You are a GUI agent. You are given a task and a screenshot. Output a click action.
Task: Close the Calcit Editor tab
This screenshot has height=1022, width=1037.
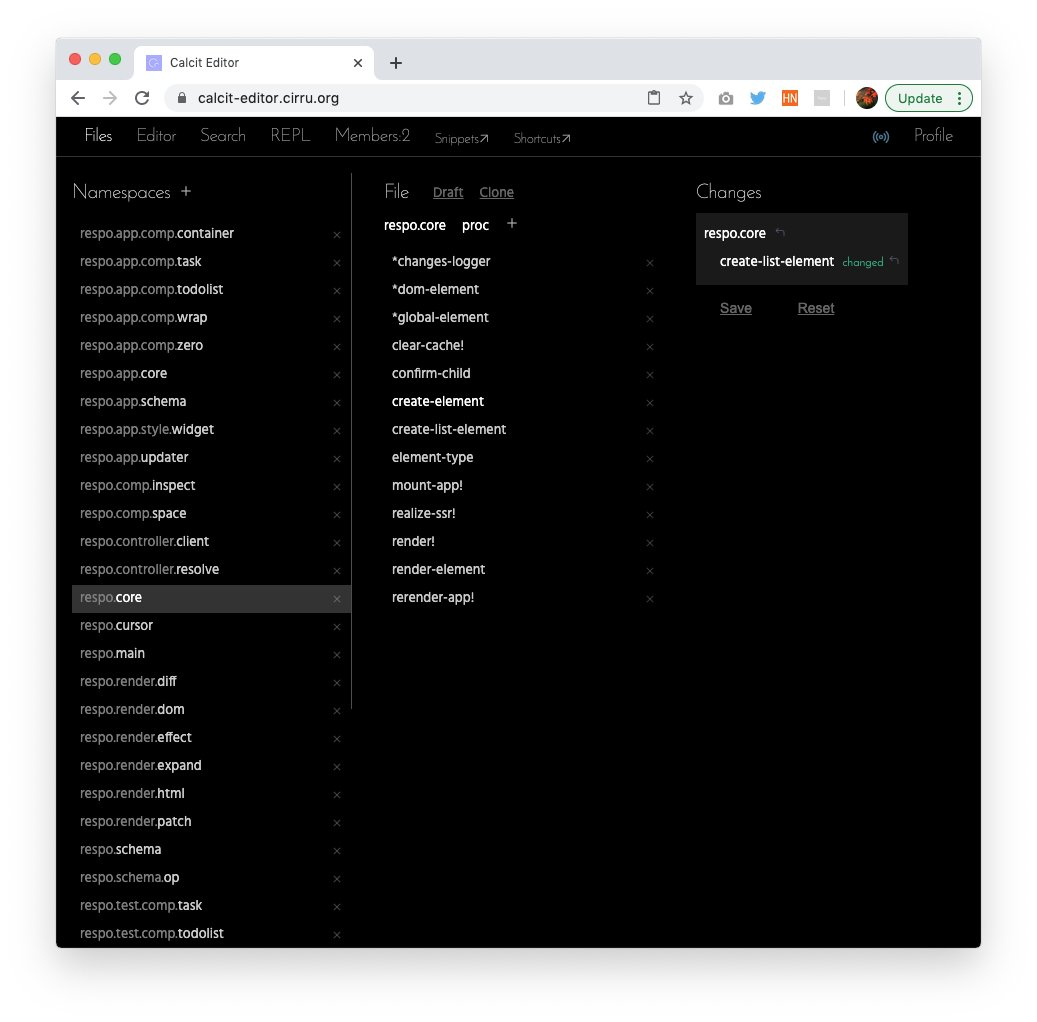click(358, 63)
